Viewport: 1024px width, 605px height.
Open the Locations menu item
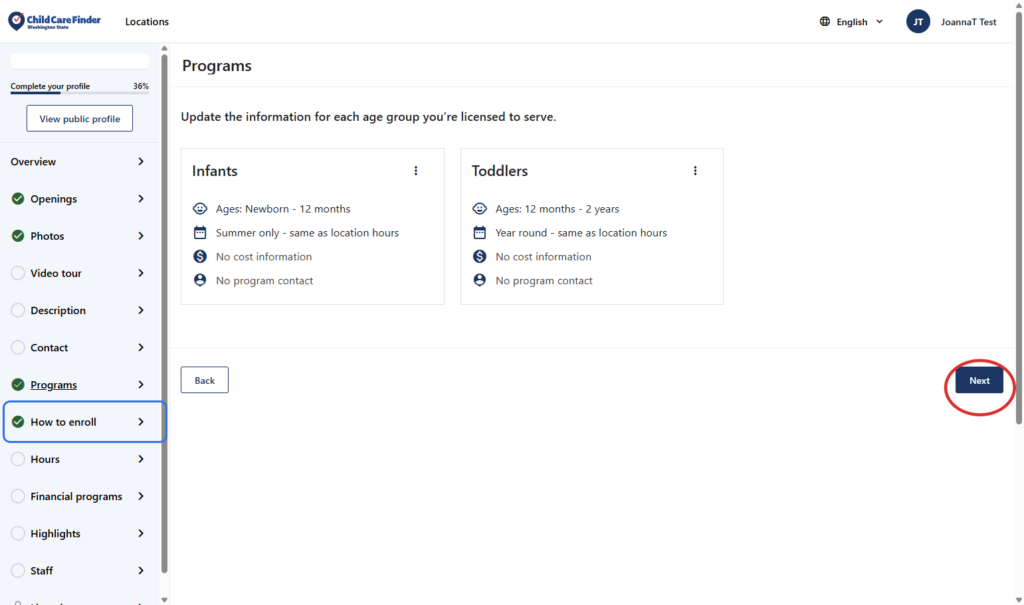click(x=147, y=22)
